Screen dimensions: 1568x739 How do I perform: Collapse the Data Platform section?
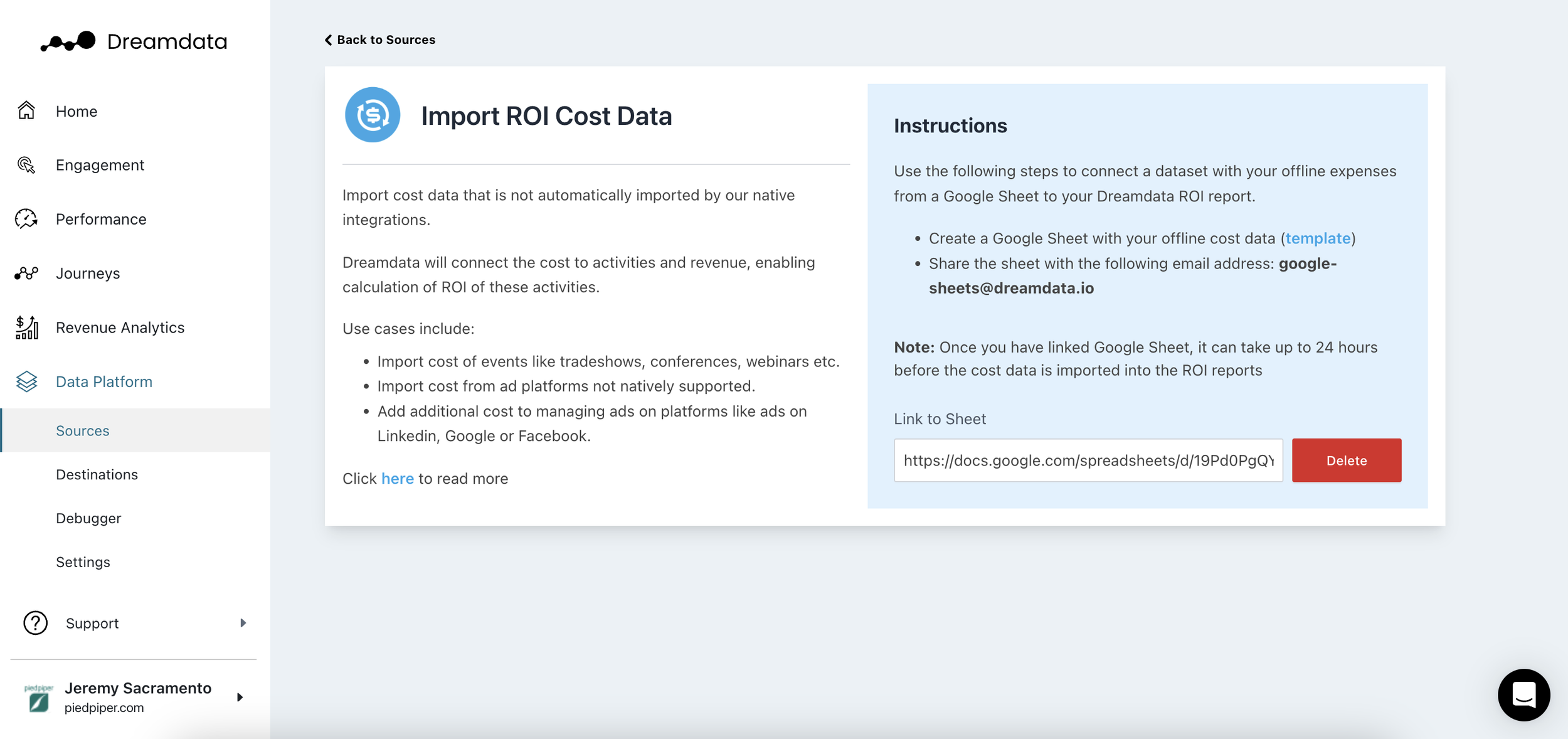(x=104, y=381)
